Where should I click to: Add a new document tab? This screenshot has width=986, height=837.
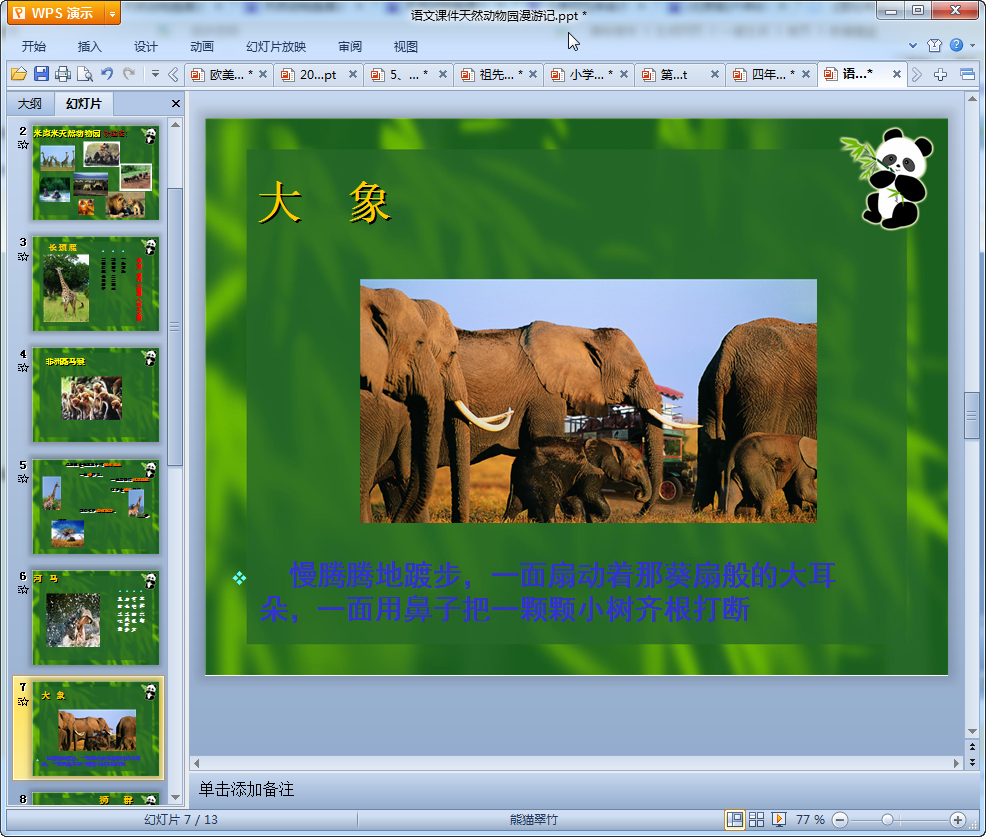pos(941,75)
